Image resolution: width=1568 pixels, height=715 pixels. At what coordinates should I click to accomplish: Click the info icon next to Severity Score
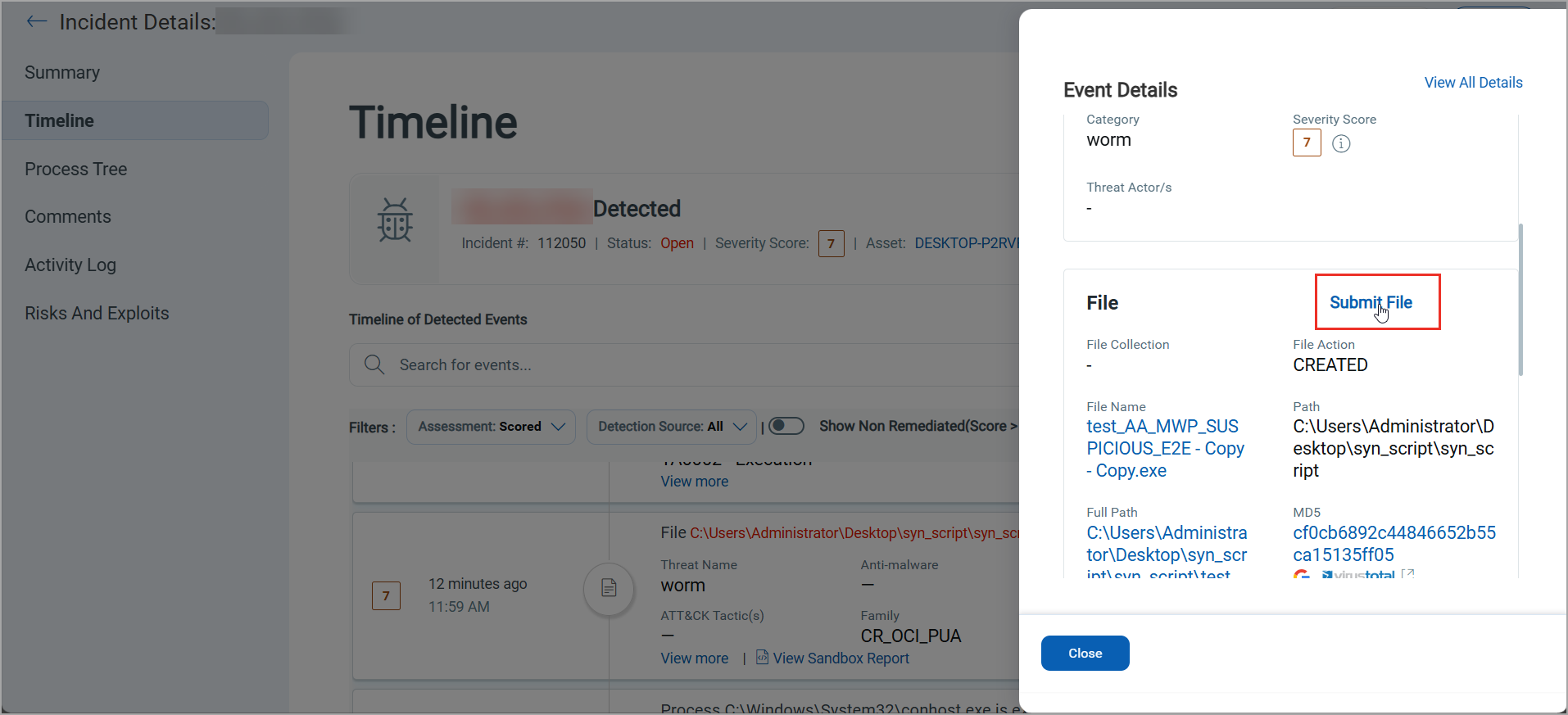click(x=1341, y=143)
